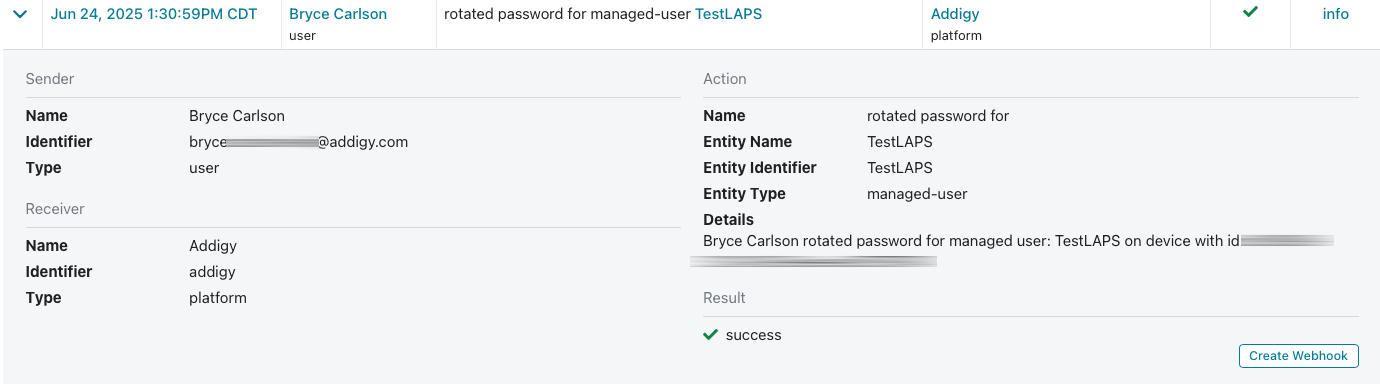
Task: Click the Create Webhook button
Action: [1299, 355]
